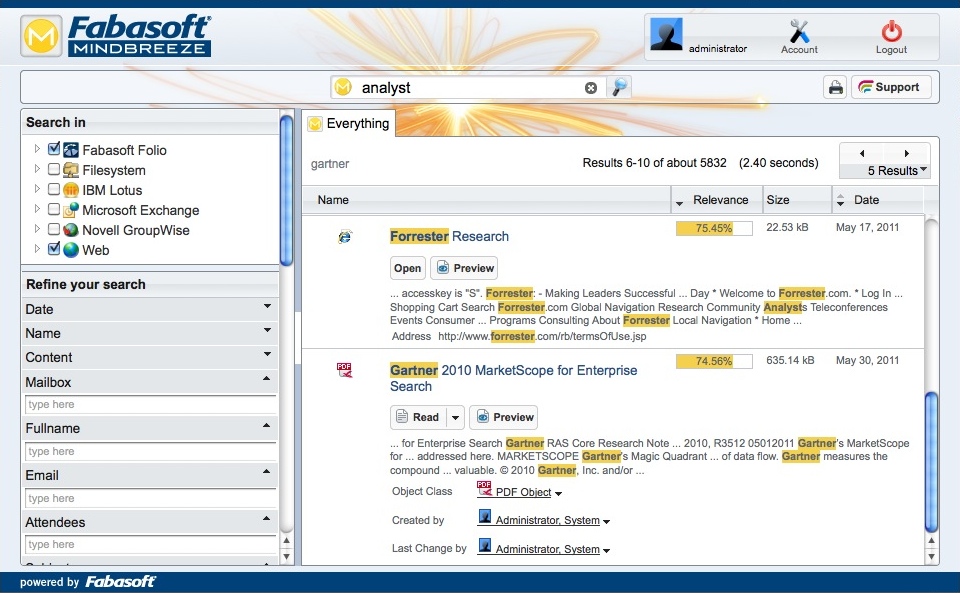Go to next results page
960x593 pixels.
pos(907,154)
